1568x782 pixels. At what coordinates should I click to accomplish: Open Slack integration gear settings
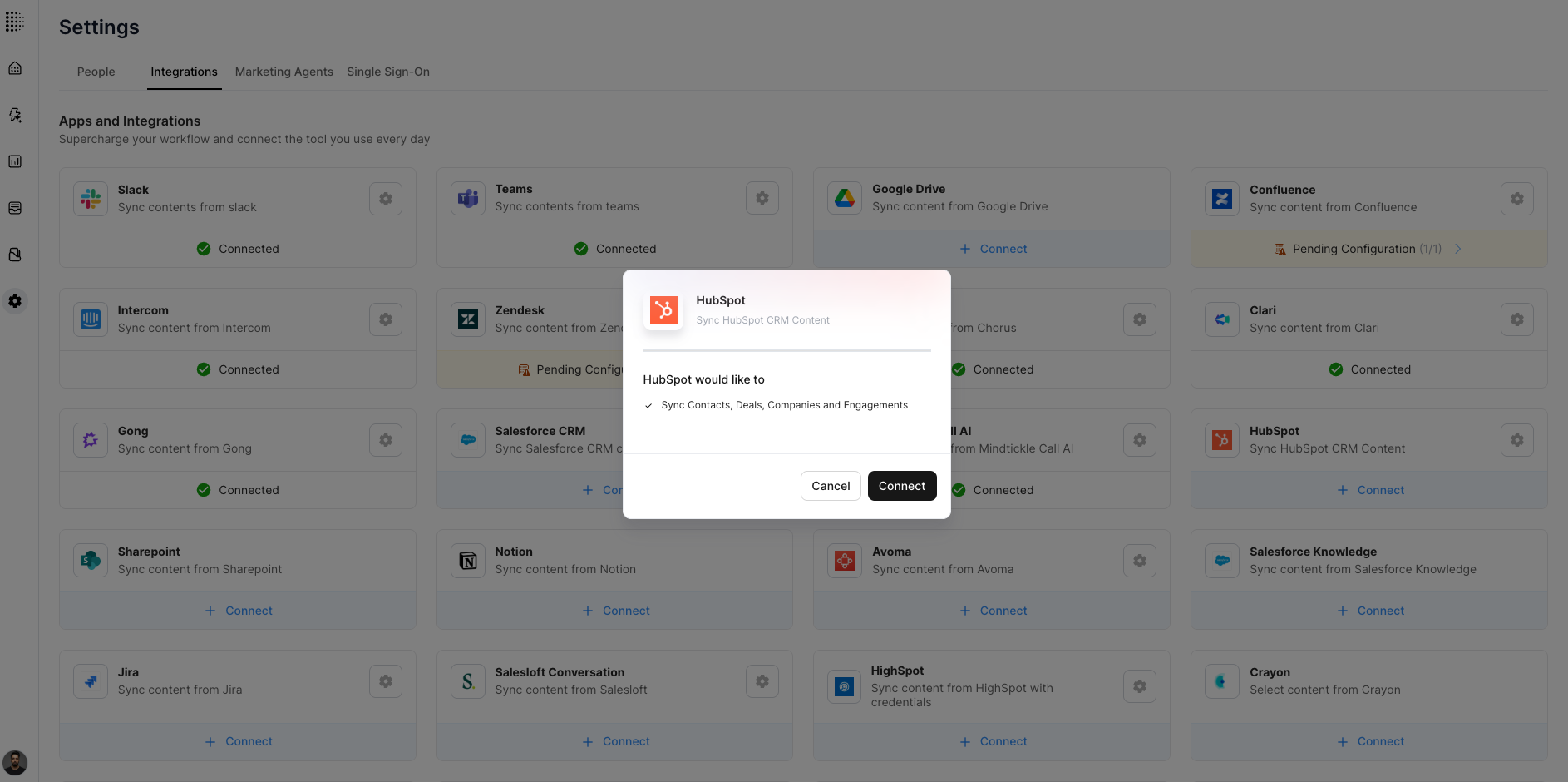pyautogui.click(x=386, y=199)
